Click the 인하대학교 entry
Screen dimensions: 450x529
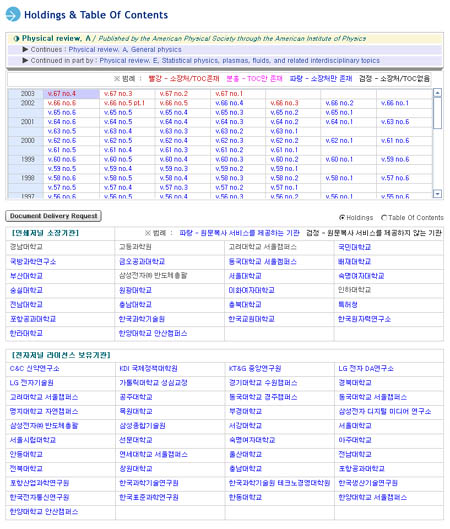355,290
